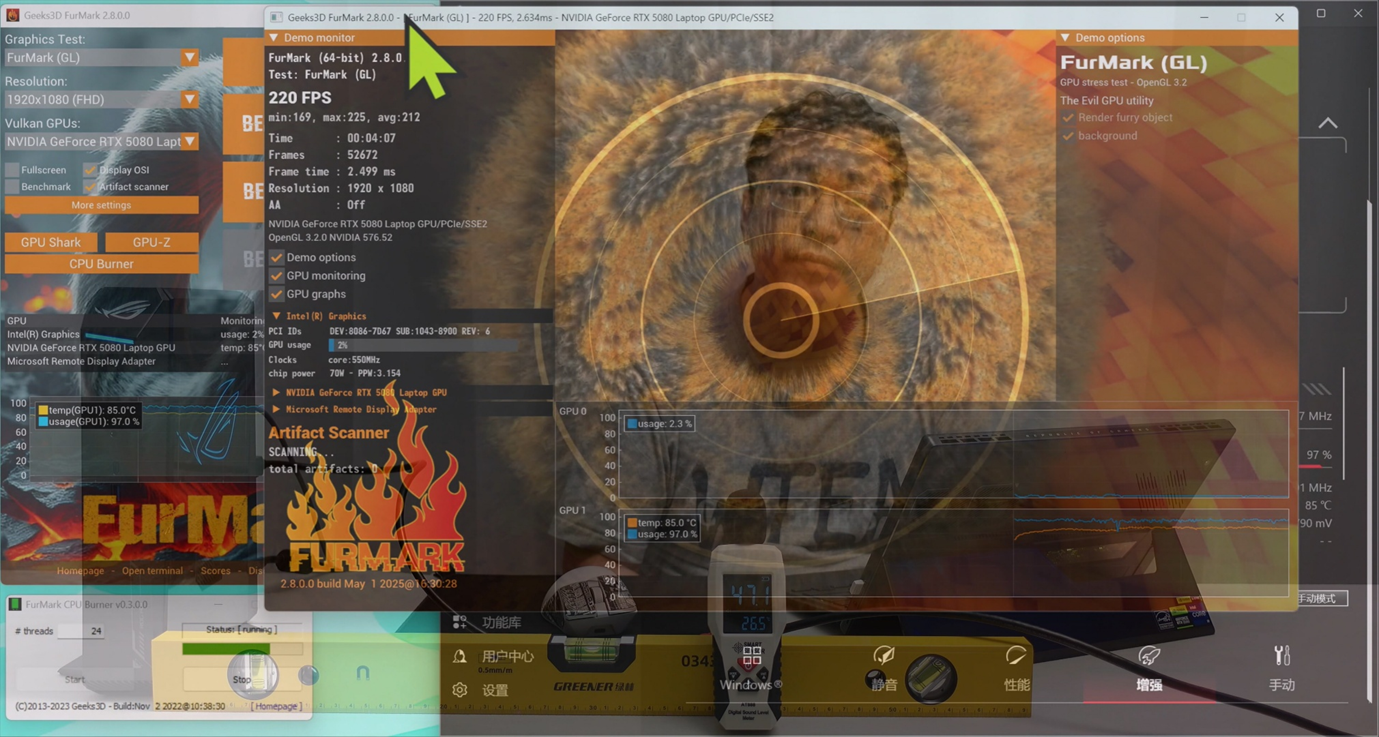The width and height of the screenshot is (1379, 737).
Task: Select Microsoft Remote Display Adapter in launcher list
Action: 81,361
